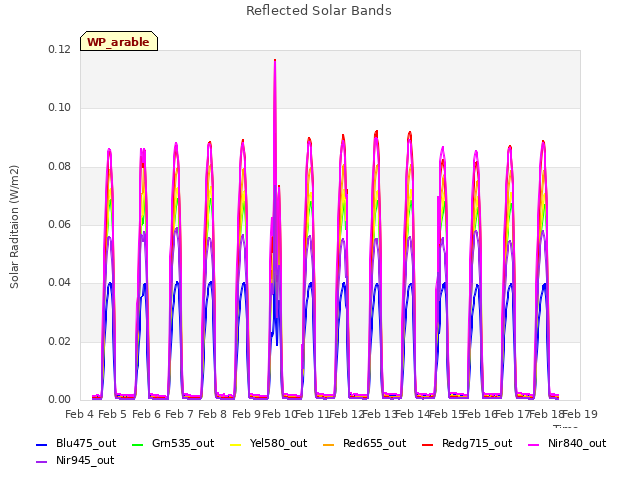This screenshot has height=480, width=640.
Task: Toggle the Nir840_out legend entry
Action: click(x=567, y=443)
